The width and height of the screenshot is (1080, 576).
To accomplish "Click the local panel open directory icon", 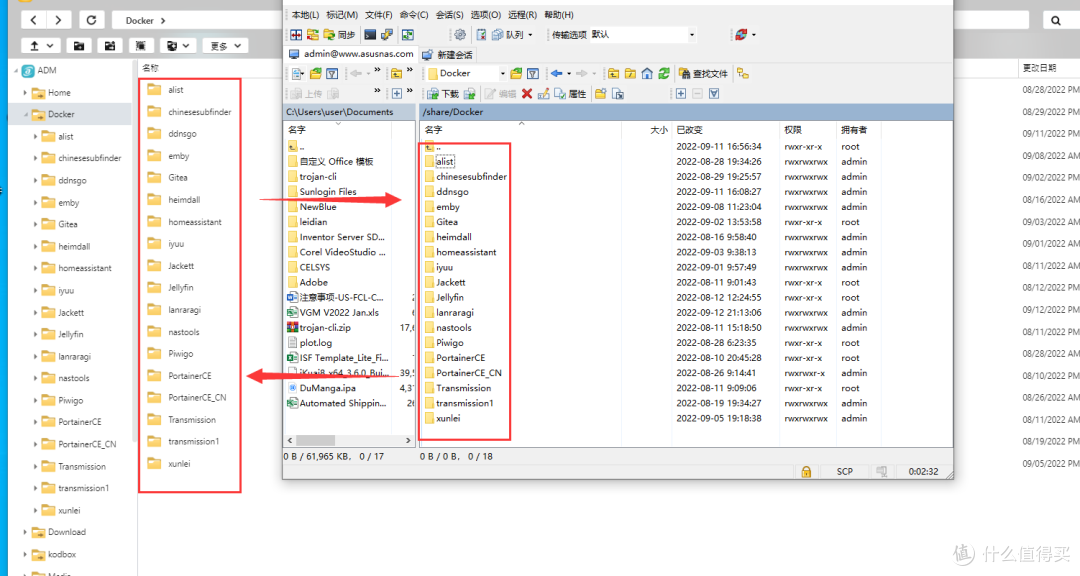I will click(315, 73).
